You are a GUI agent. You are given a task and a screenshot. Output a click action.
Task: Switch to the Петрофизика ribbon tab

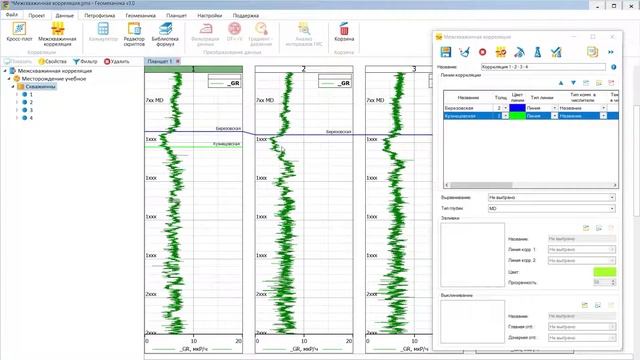point(99,16)
